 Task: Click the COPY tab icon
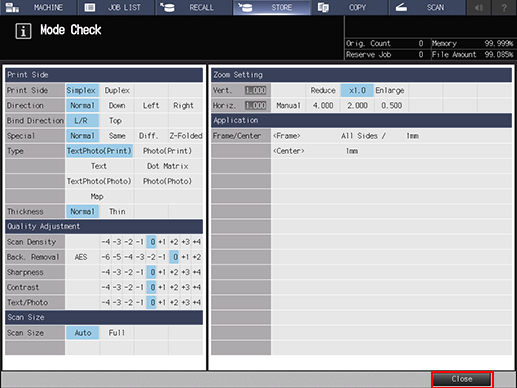coord(323,7)
